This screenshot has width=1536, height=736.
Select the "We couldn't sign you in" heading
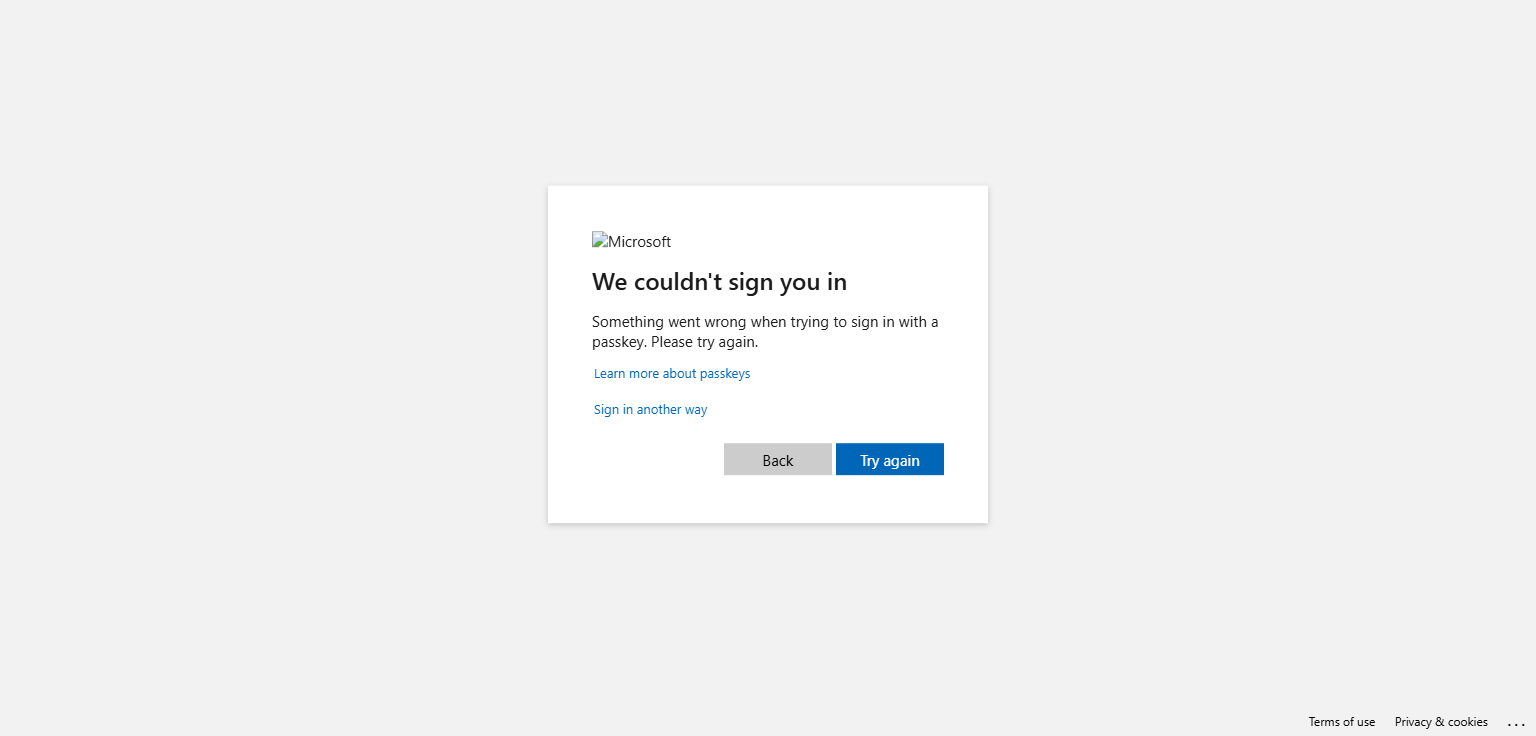(720, 282)
